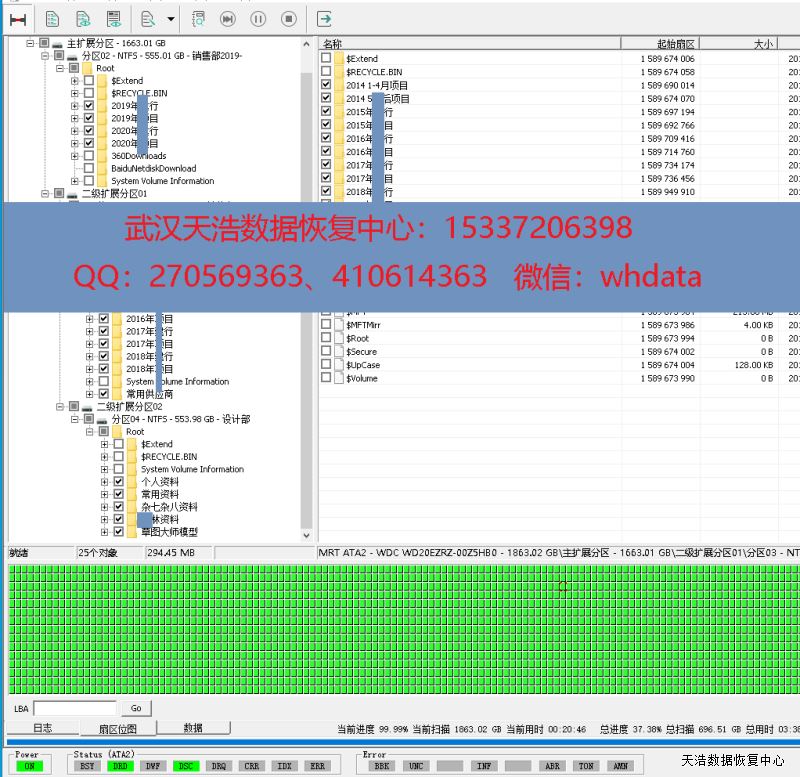Switch to the 日志 tab

pyautogui.click(x=42, y=728)
